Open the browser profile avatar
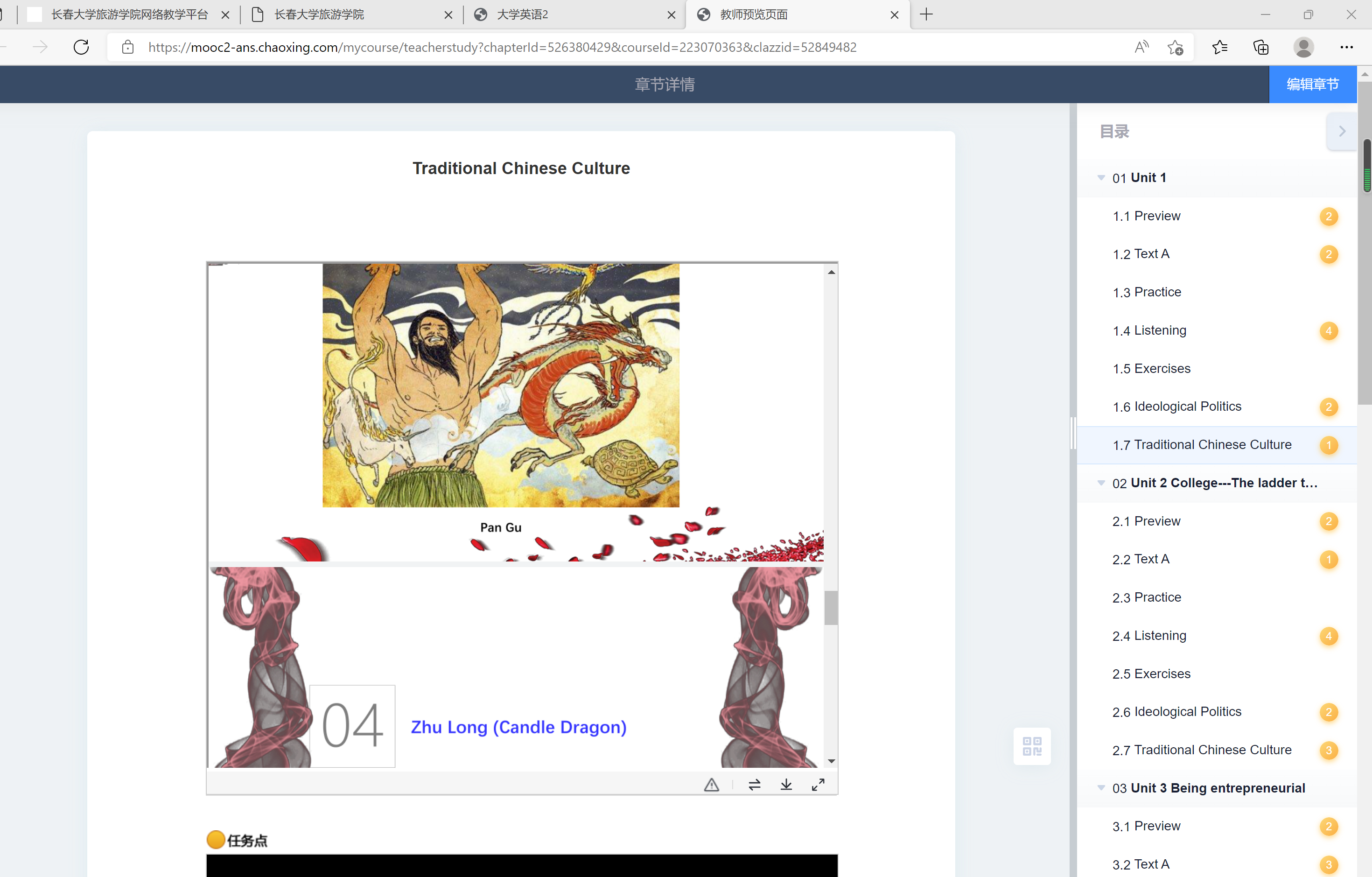Viewport: 1372px width, 877px height. tap(1303, 47)
